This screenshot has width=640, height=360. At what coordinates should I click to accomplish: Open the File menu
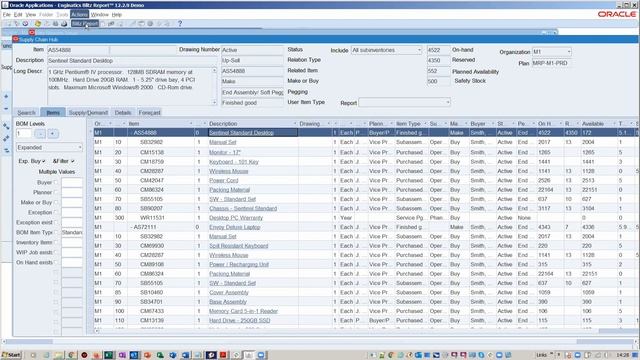tap(7, 14)
